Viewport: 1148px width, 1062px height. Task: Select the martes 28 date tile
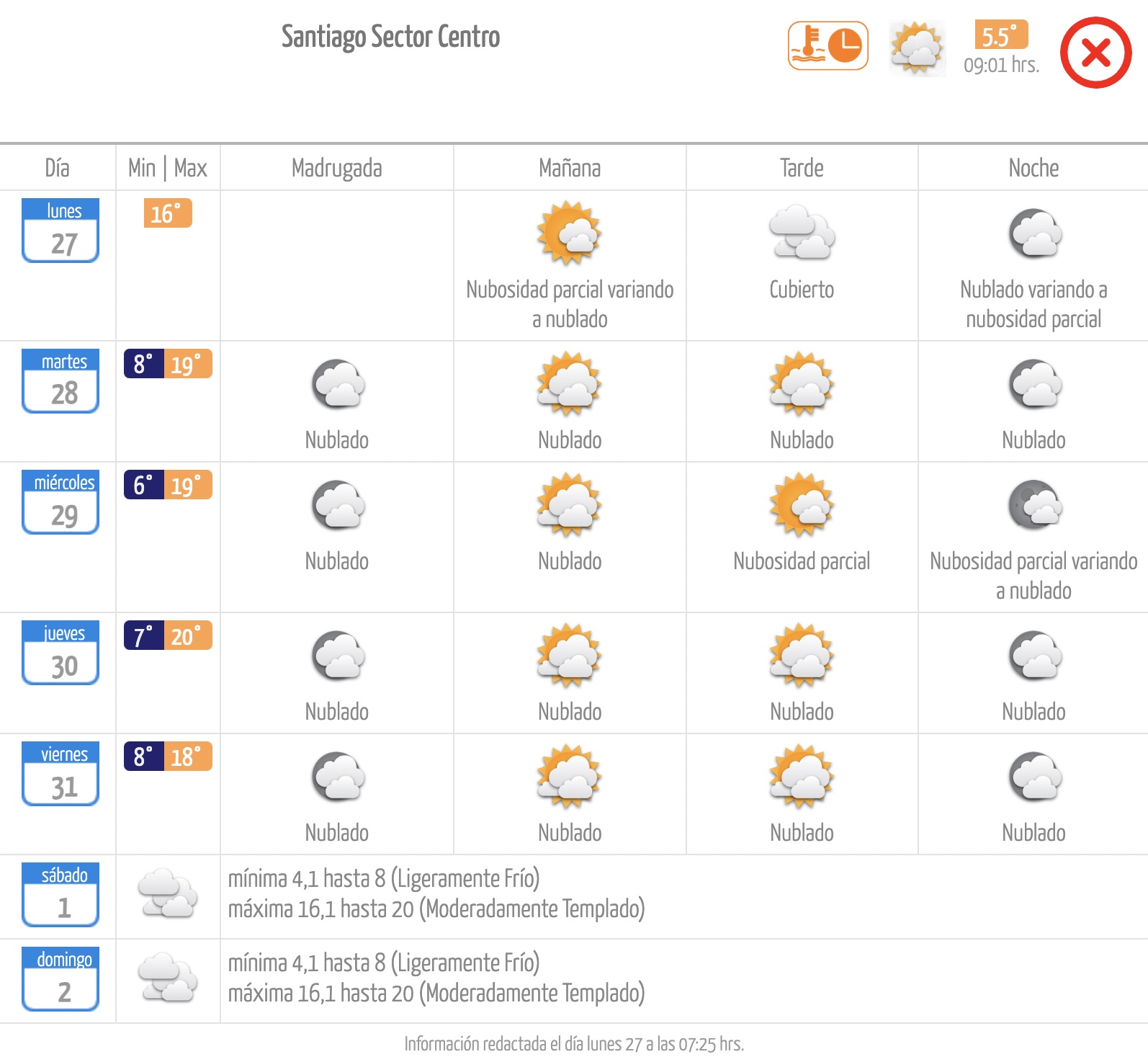pyautogui.click(x=60, y=381)
